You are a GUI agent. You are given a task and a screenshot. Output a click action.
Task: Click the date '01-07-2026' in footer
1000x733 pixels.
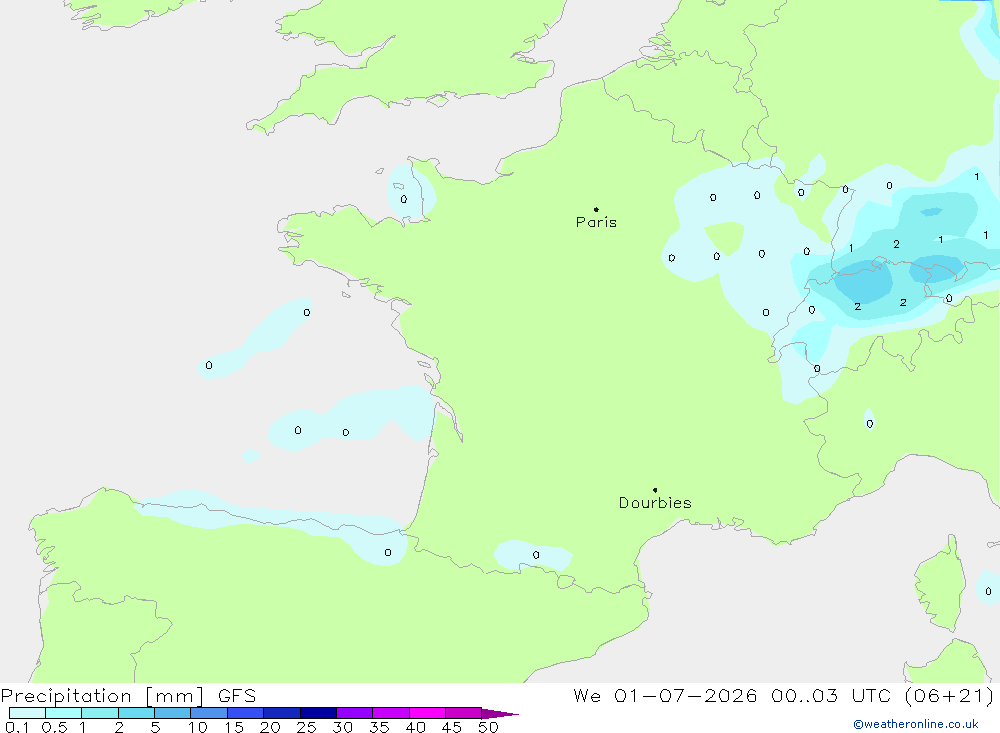click(x=686, y=695)
